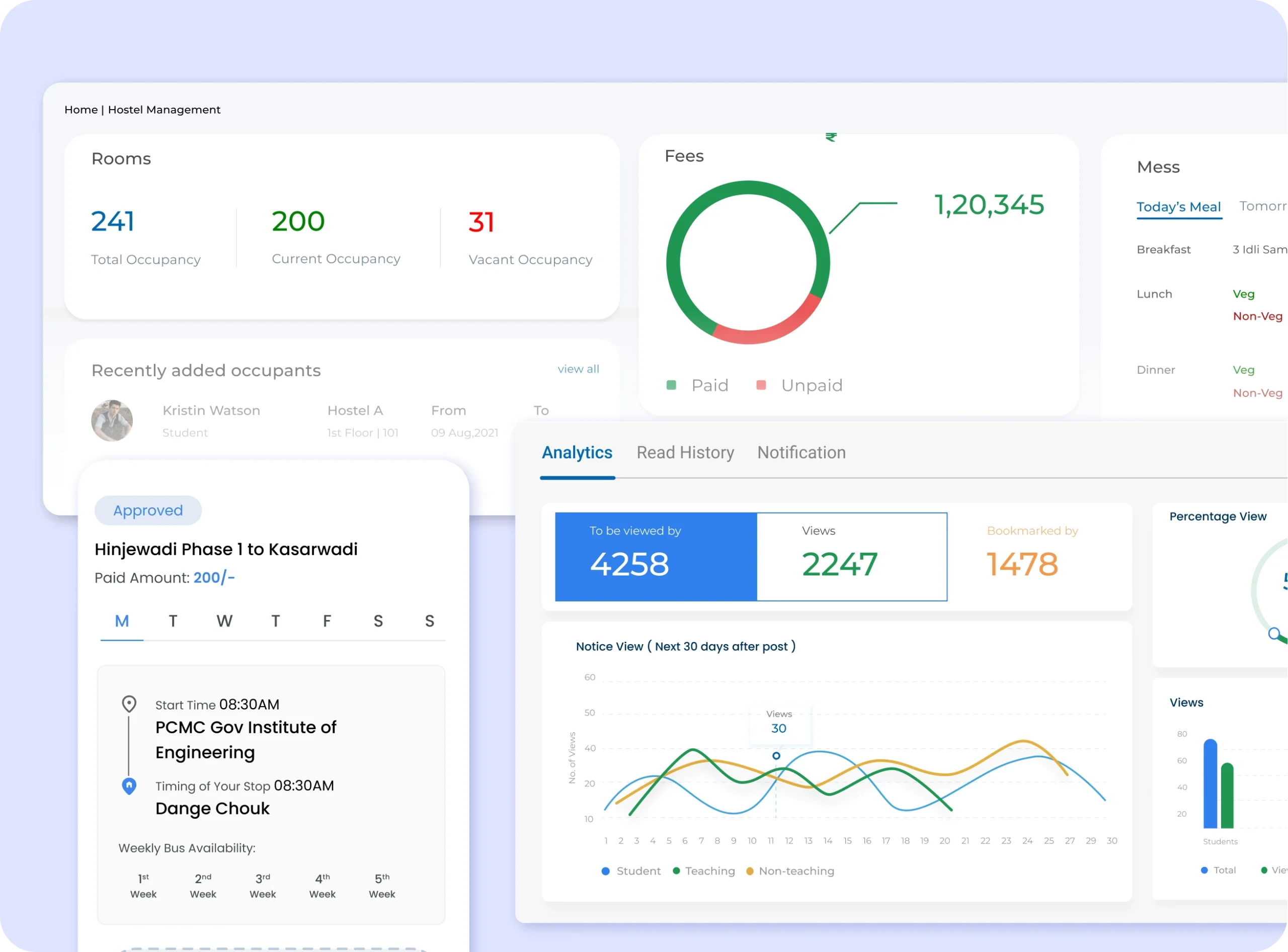Click the blue bus stop pin icon
The height and width of the screenshot is (952, 1288).
129,786
